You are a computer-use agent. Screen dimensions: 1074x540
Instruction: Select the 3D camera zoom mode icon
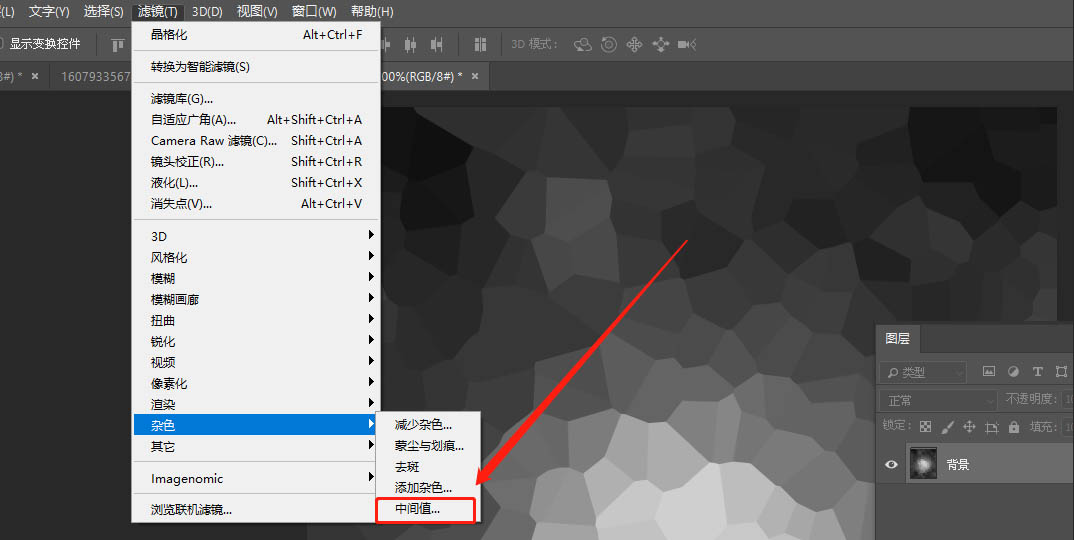686,45
